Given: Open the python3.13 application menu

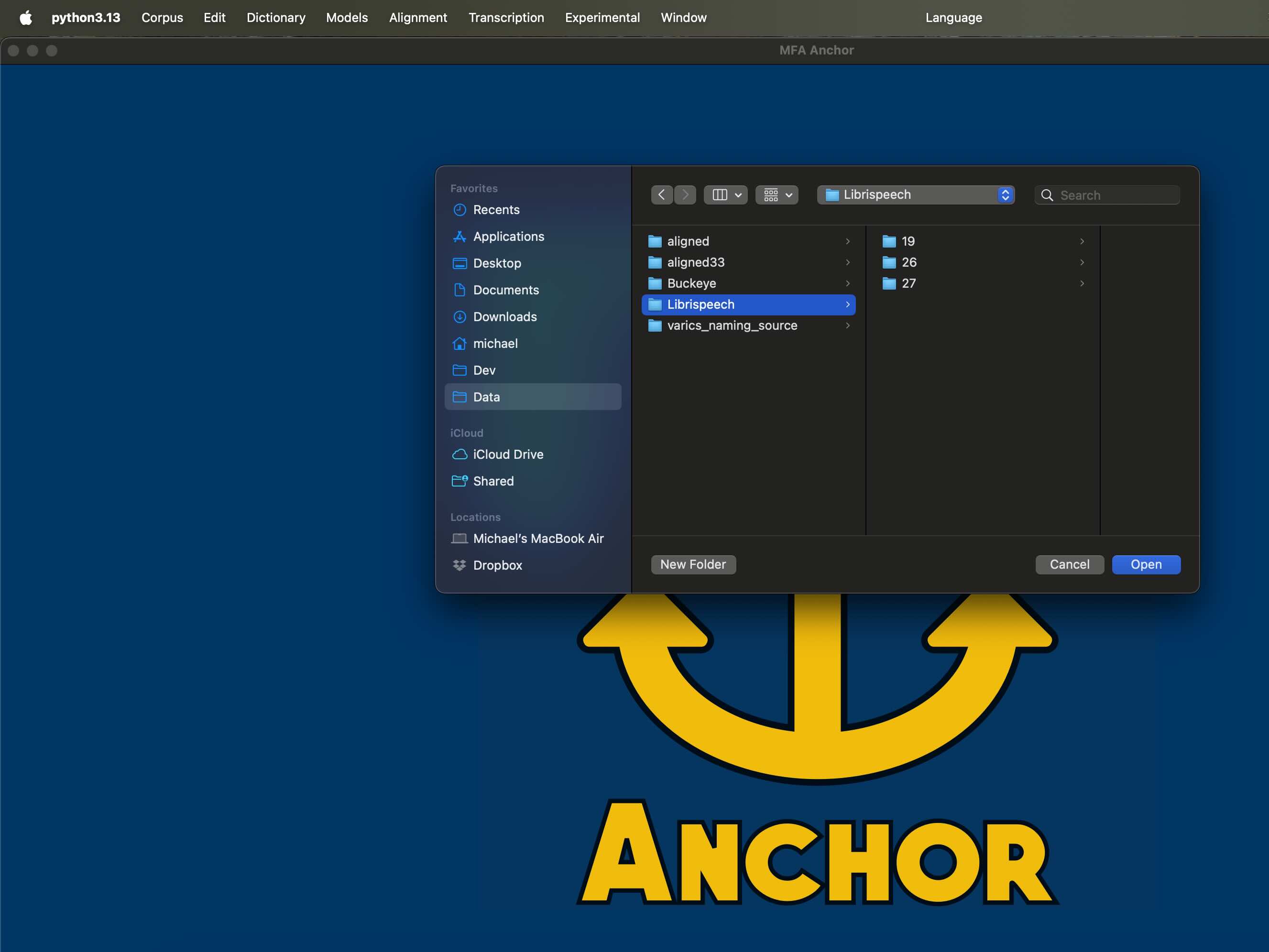Looking at the screenshot, I should [x=86, y=18].
